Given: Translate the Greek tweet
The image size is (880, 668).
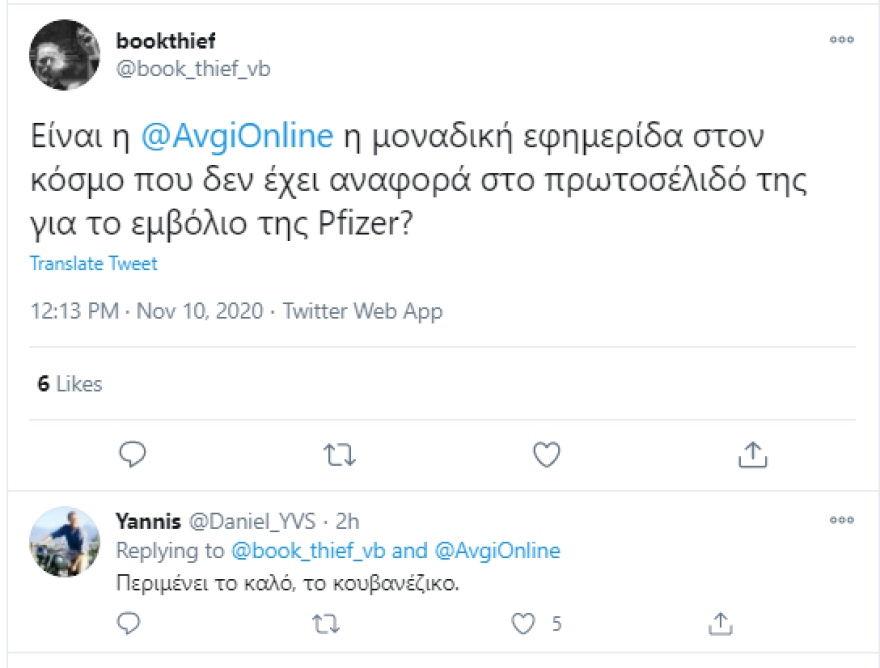Looking at the screenshot, I should point(94,263).
